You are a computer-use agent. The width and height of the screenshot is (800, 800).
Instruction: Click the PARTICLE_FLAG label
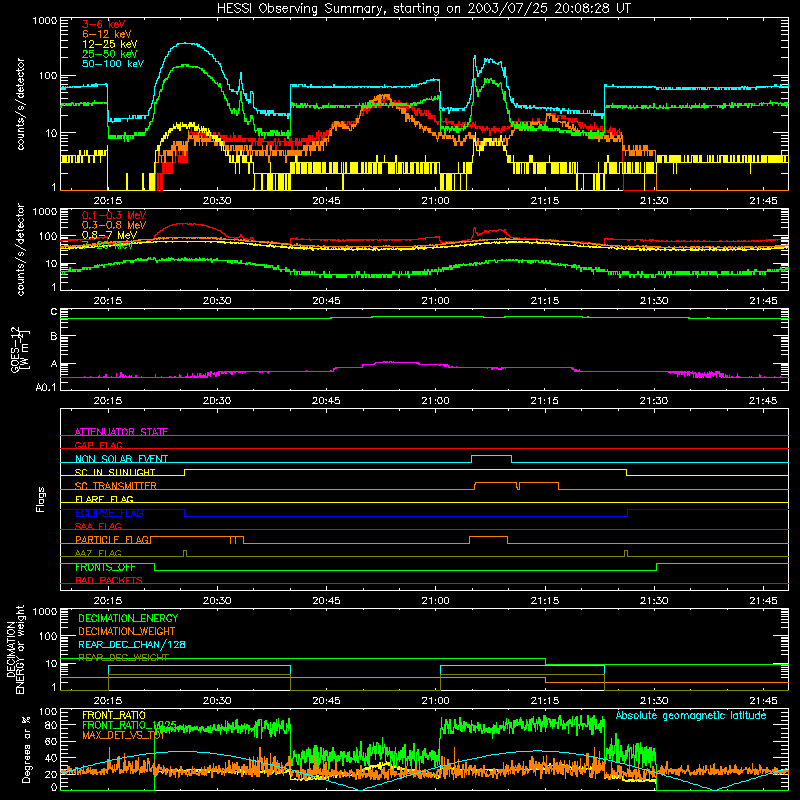[x=112, y=539]
